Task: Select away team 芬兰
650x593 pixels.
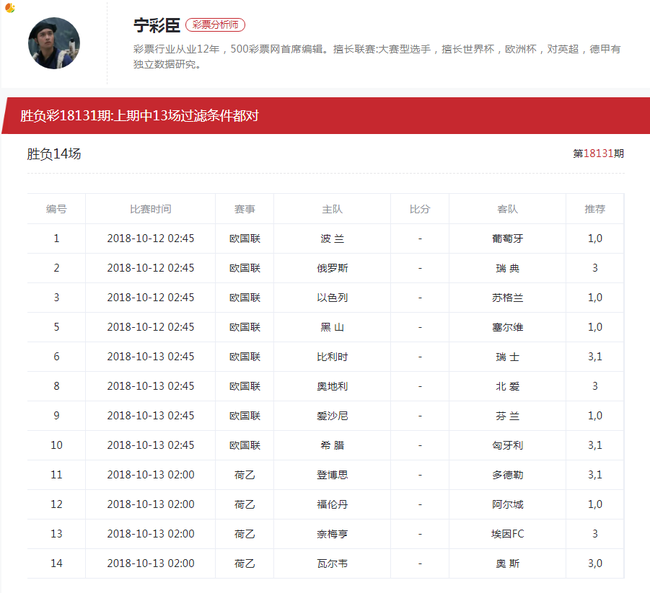Action: tap(507, 416)
